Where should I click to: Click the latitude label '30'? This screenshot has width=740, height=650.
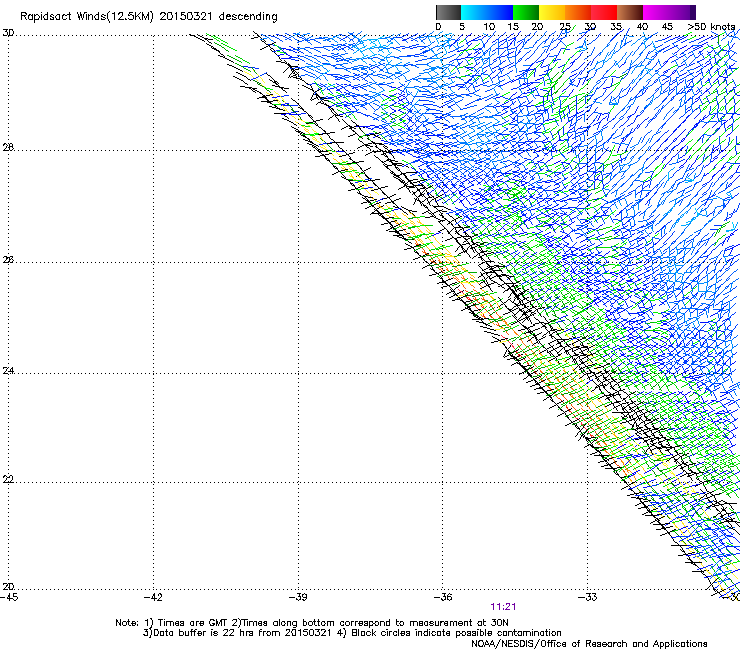[x=8, y=33]
